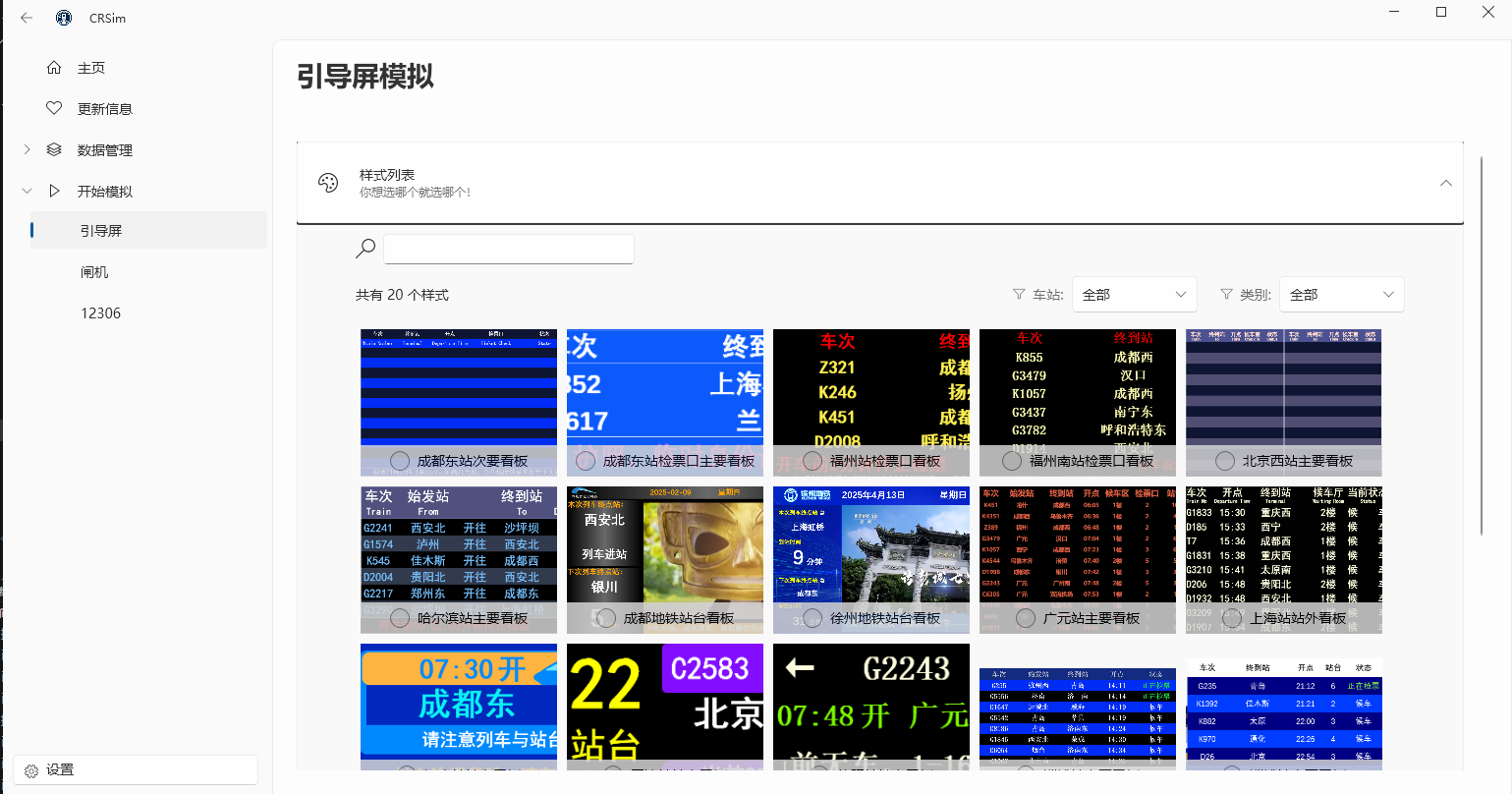The height and width of the screenshot is (794, 1512).
Task: Click the play icon beside 开始模拟
Action: (x=55, y=192)
